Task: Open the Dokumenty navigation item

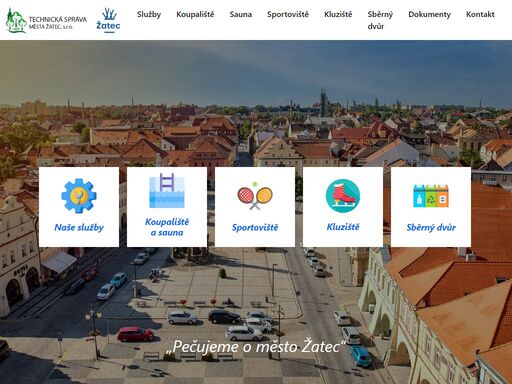Action: point(430,14)
